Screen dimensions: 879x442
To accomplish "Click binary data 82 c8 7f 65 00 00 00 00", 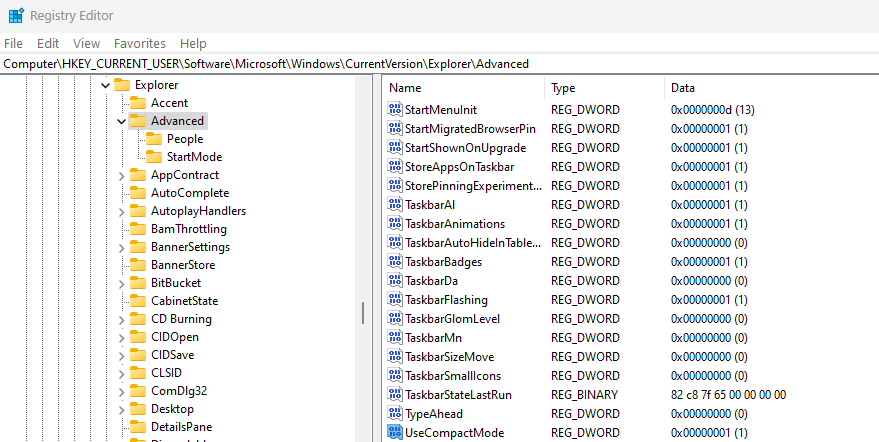I will [x=728, y=395].
